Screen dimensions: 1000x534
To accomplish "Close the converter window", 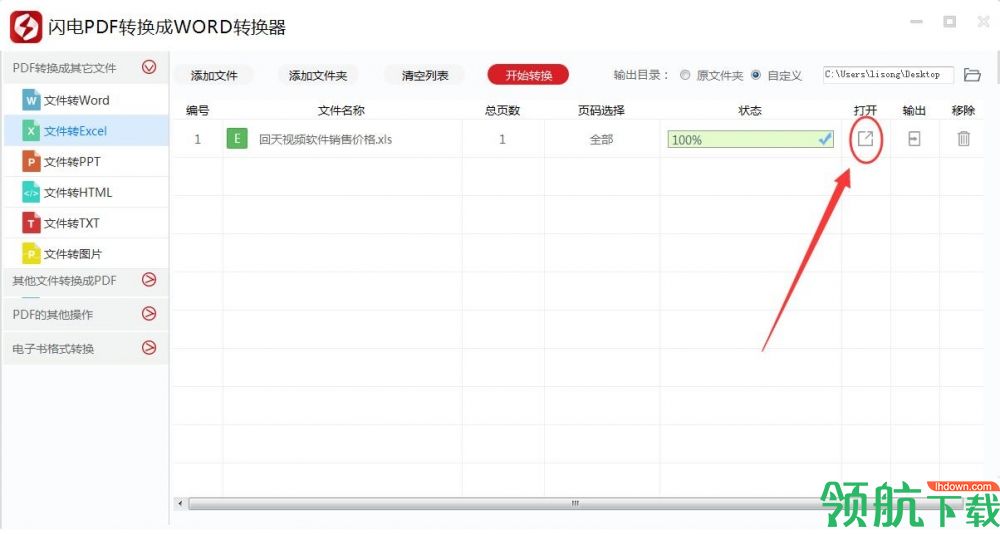I will (983, 22).
